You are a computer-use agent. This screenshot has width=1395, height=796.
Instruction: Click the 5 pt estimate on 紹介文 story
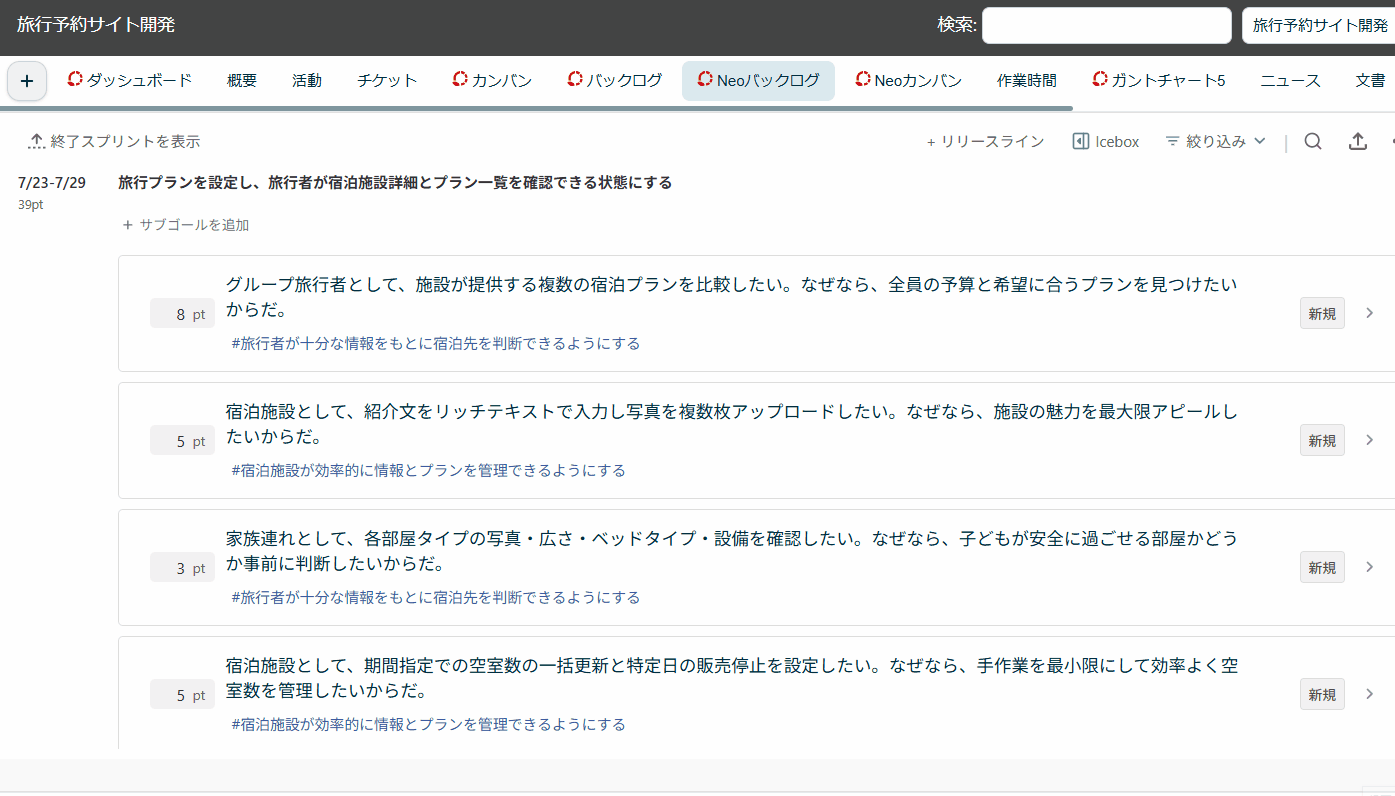(x=182, y=441)
